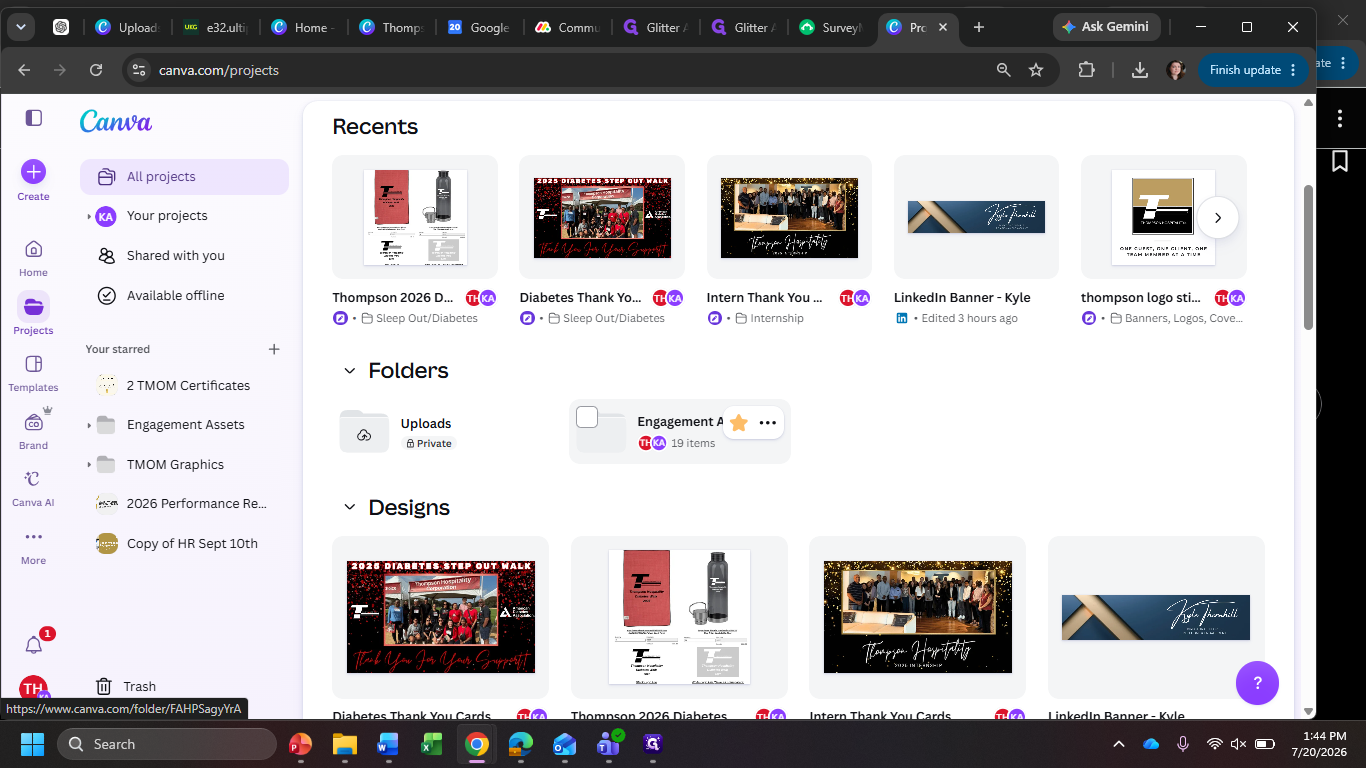The width and height of the screenshot is (1366, 768).
Task: Open the Home icon in Canva sidebar
Action: point(33,249)
